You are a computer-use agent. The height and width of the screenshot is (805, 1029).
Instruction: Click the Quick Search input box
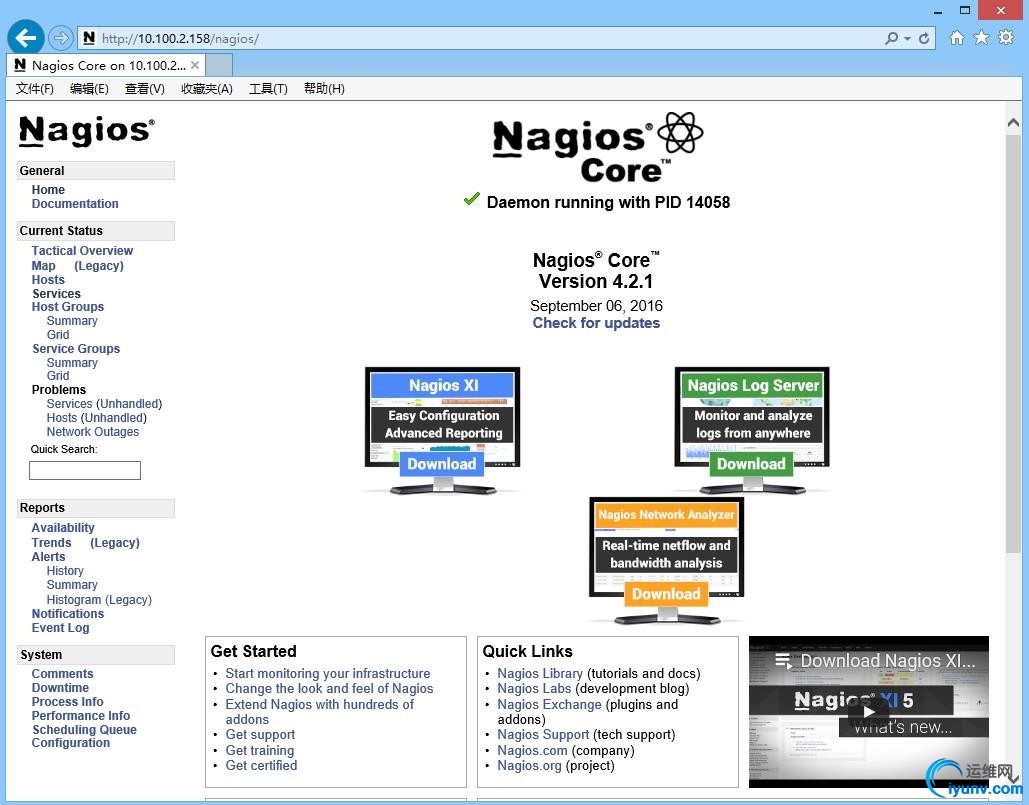(85, 470)
